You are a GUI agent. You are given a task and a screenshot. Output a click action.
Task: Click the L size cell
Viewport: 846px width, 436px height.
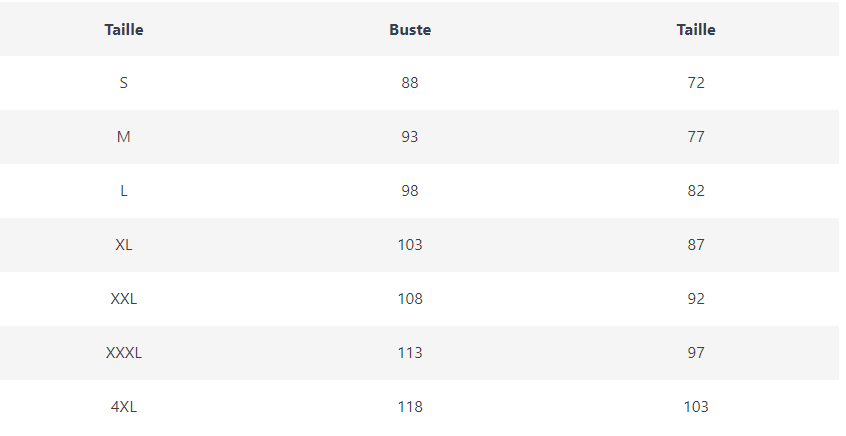[124, 191]
